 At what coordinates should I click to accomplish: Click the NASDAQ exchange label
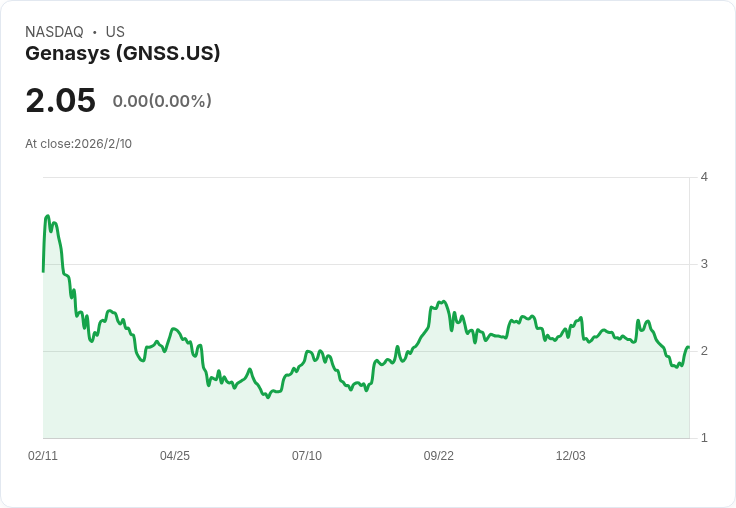point(54,32)
